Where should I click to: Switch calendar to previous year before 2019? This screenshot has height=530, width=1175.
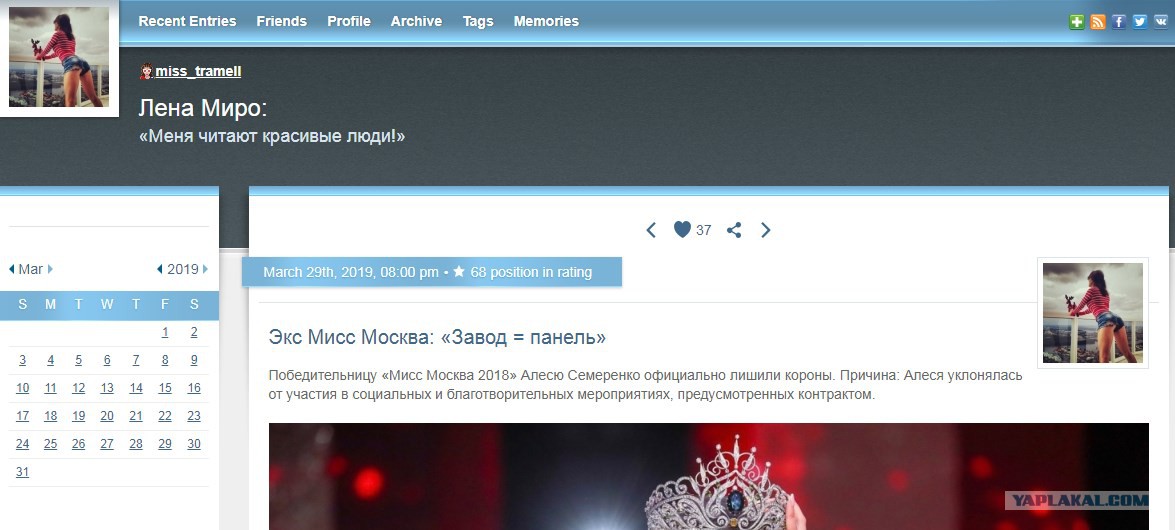click(x=160, y=269)
